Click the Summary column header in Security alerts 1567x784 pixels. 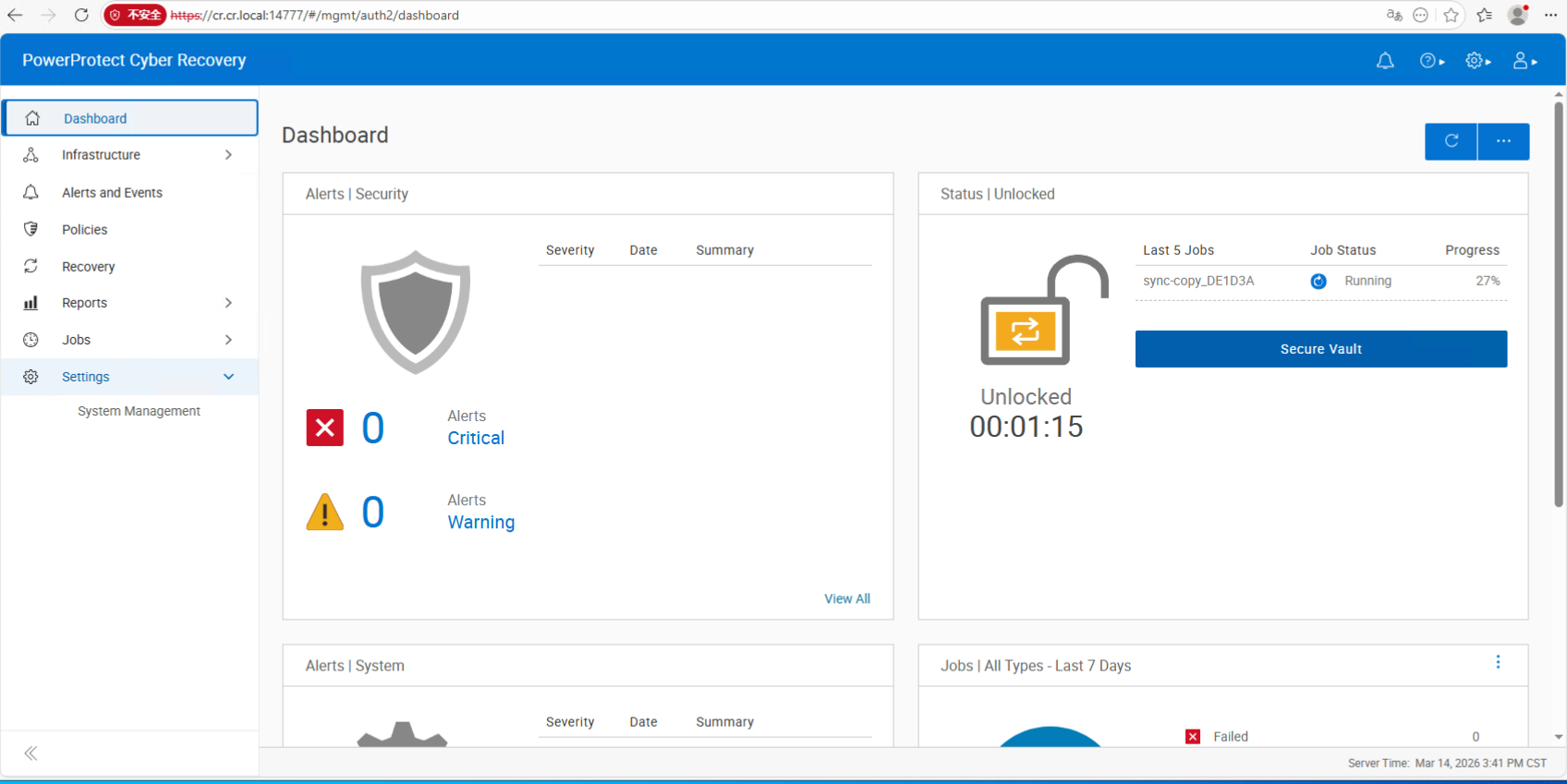click(724, 250)
